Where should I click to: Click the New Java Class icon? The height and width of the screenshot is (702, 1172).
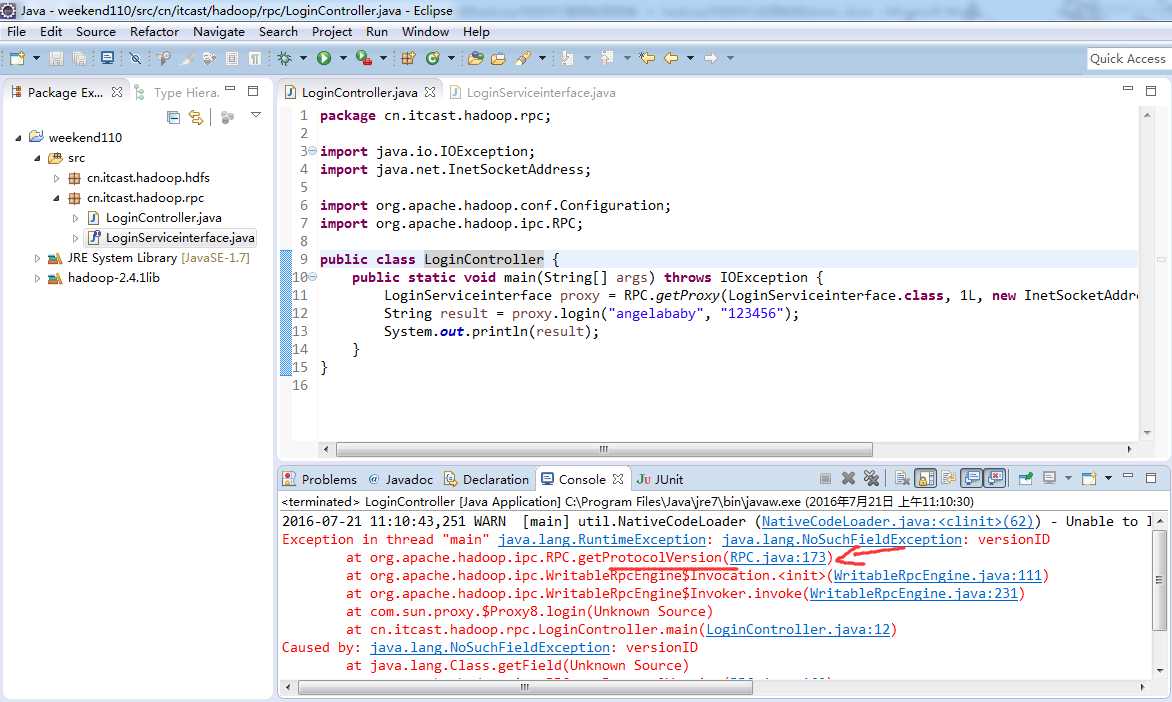432,58
